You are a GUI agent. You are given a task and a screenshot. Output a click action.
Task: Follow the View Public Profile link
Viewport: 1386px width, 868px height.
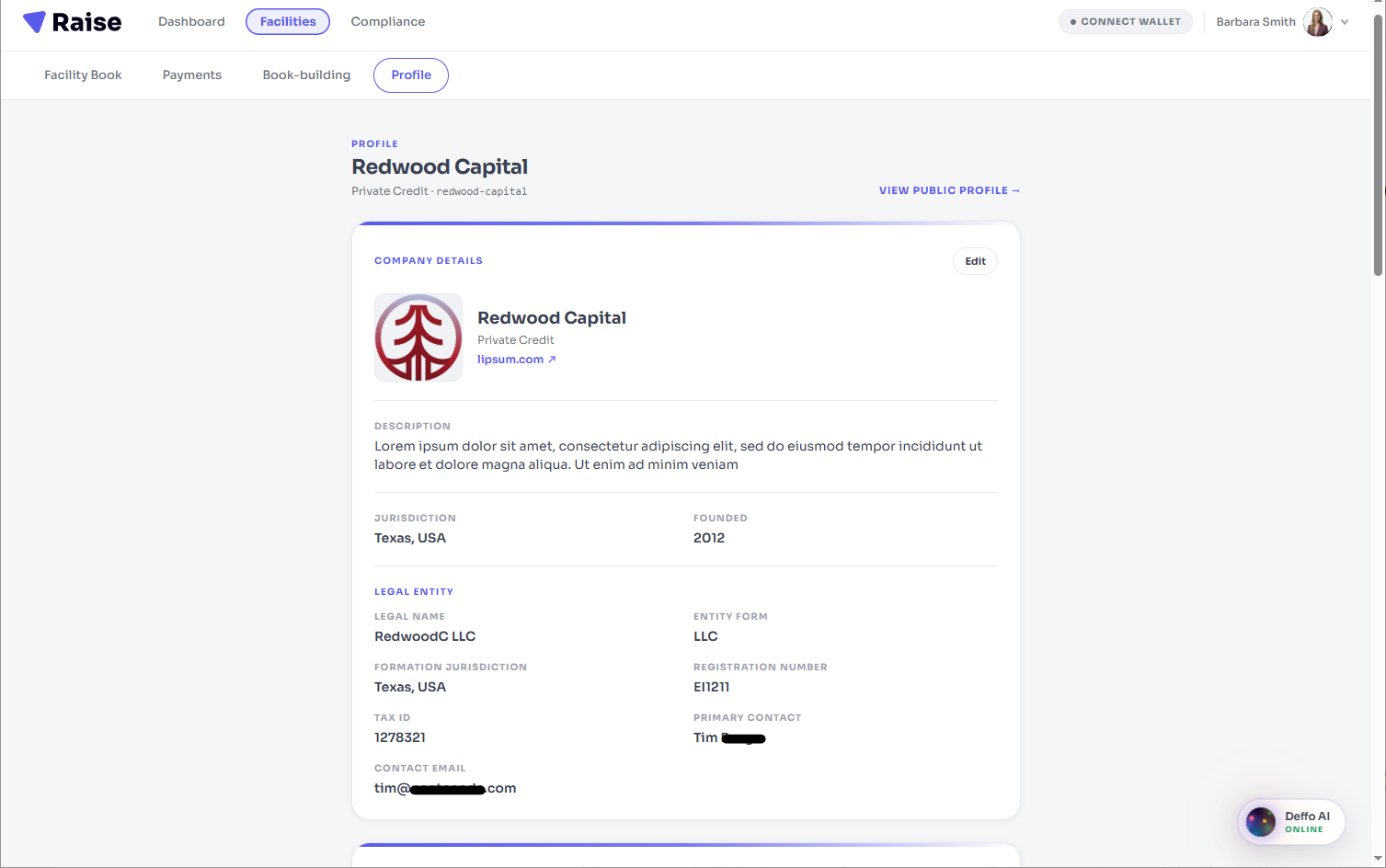pos(949,190)
